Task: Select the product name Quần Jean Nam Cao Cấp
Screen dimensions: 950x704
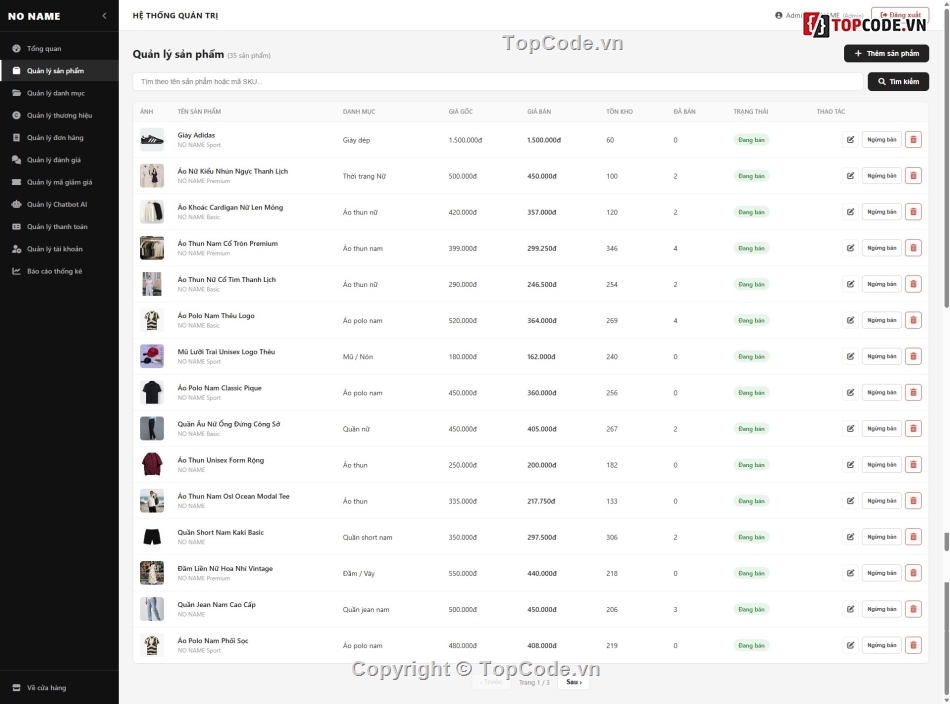Action: click(x=216, y=605)
